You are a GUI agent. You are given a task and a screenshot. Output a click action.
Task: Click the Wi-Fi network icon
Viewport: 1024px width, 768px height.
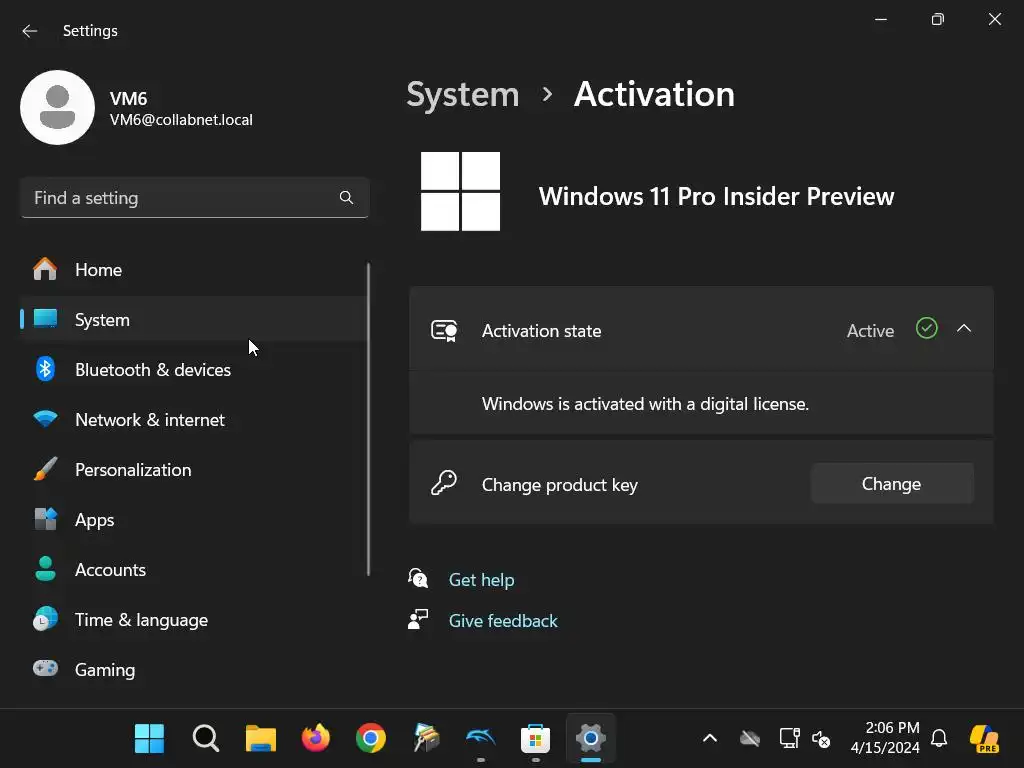[45, 419]
